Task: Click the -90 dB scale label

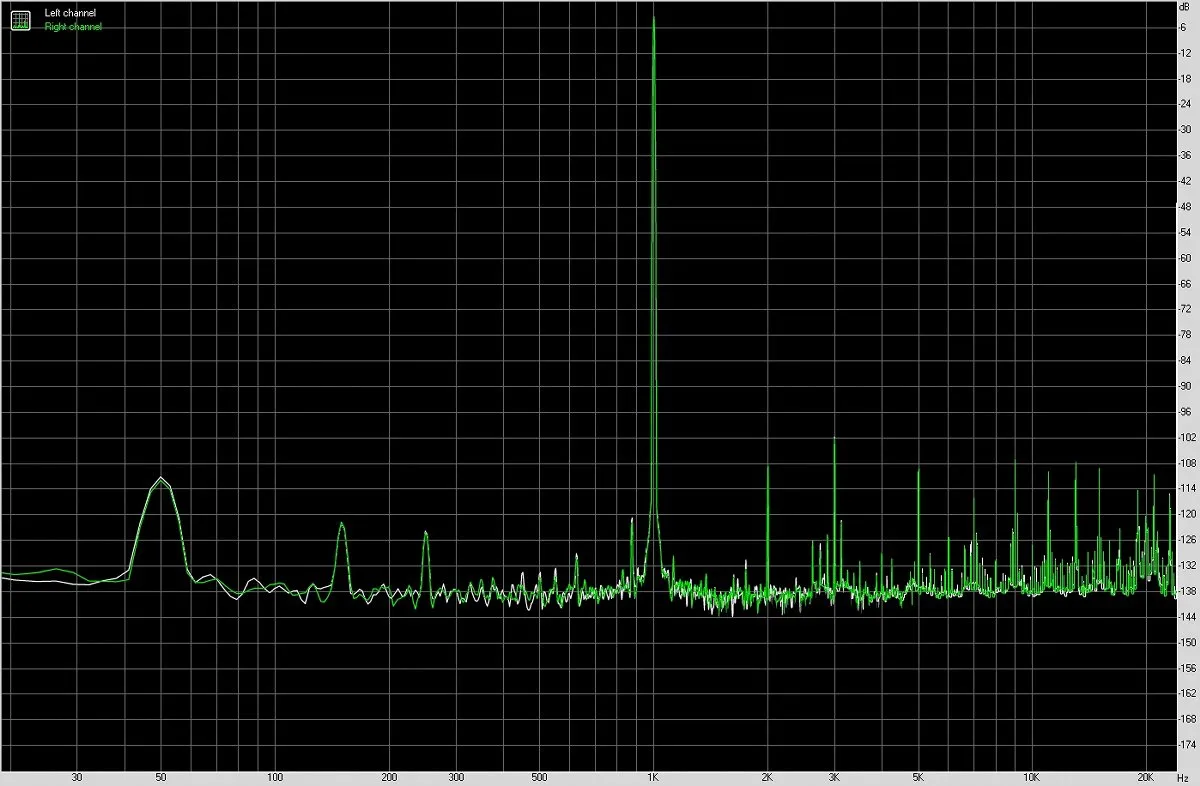Action: point(1183,386)
